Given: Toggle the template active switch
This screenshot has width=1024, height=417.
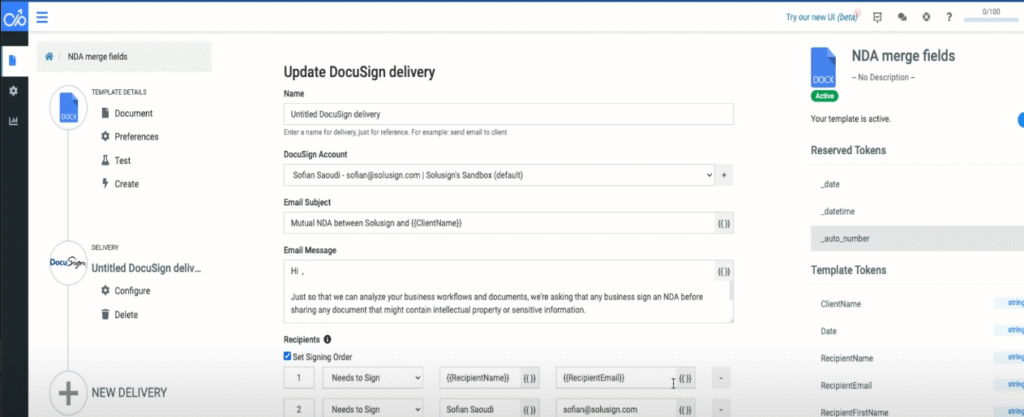Looking at the screenshot, I should click(1020, 119).
